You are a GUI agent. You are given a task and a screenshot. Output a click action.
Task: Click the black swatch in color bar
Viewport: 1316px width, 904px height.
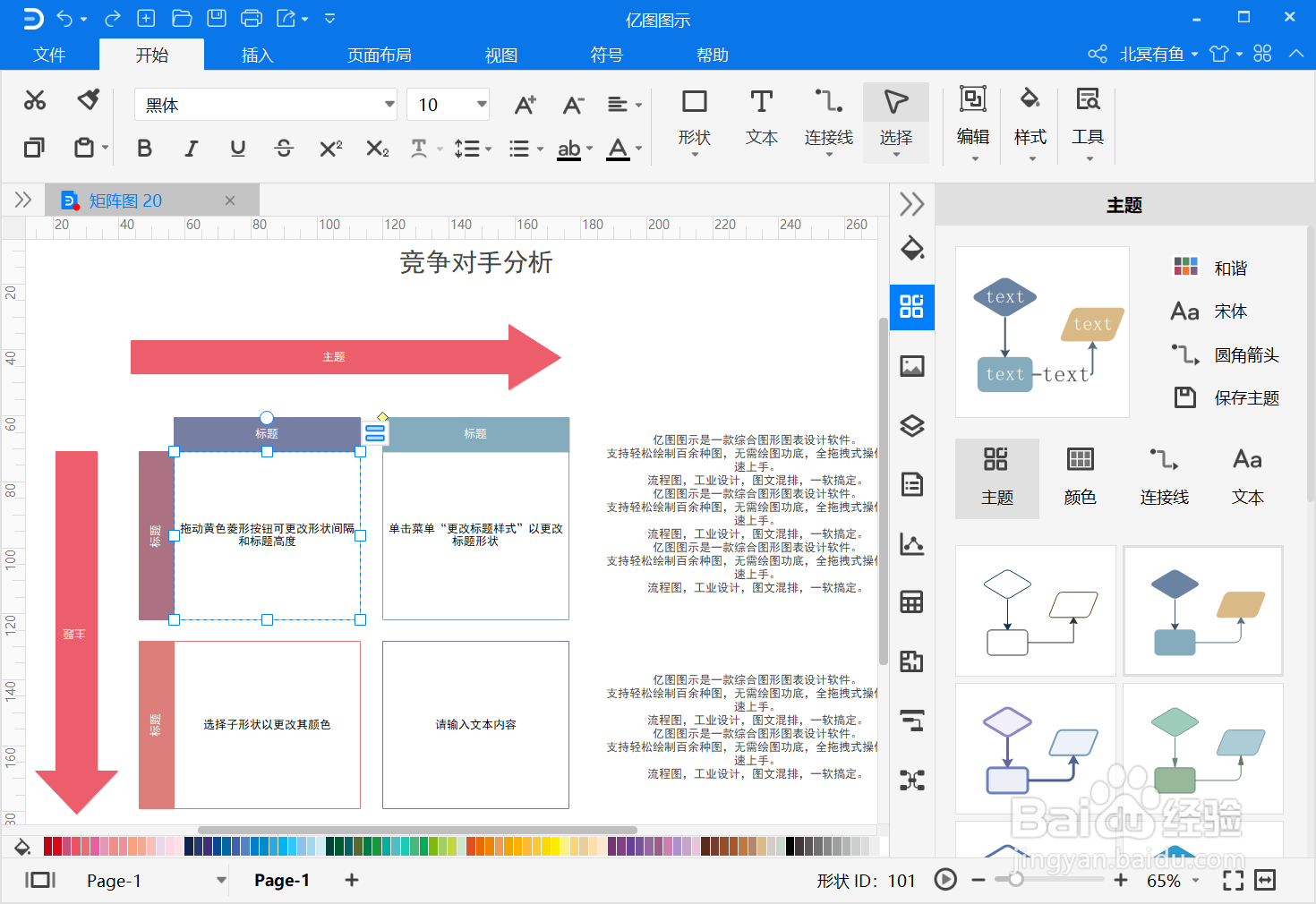point(790,846)
